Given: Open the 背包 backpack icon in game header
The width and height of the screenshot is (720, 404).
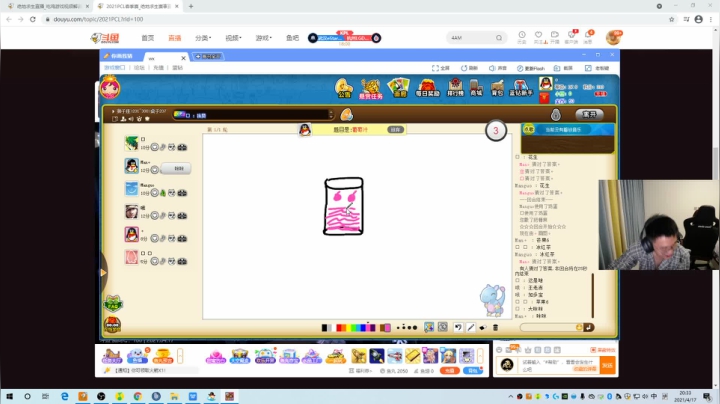Looking at the screenshot, I should 497,88.
